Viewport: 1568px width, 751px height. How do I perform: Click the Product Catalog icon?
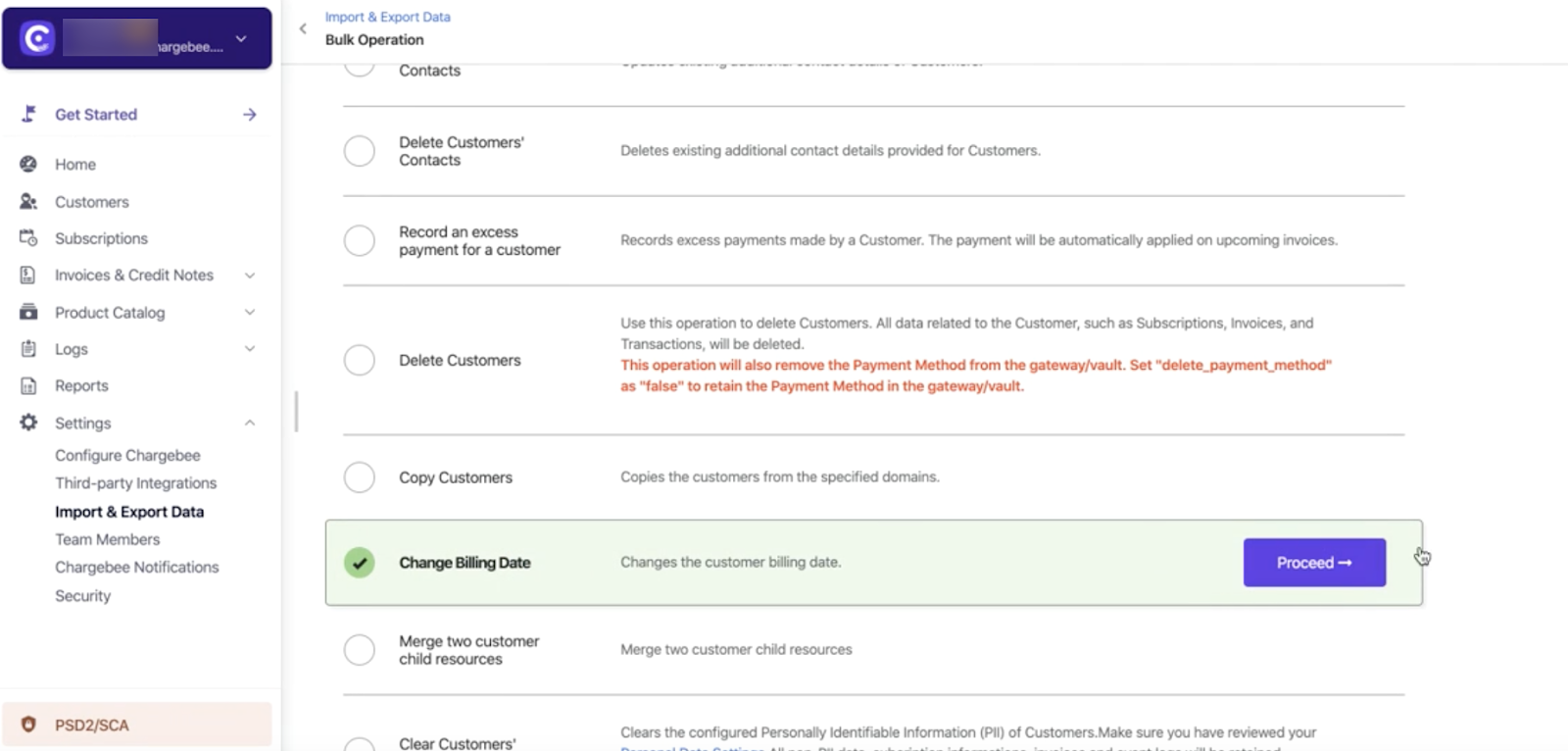coord(28,312)
